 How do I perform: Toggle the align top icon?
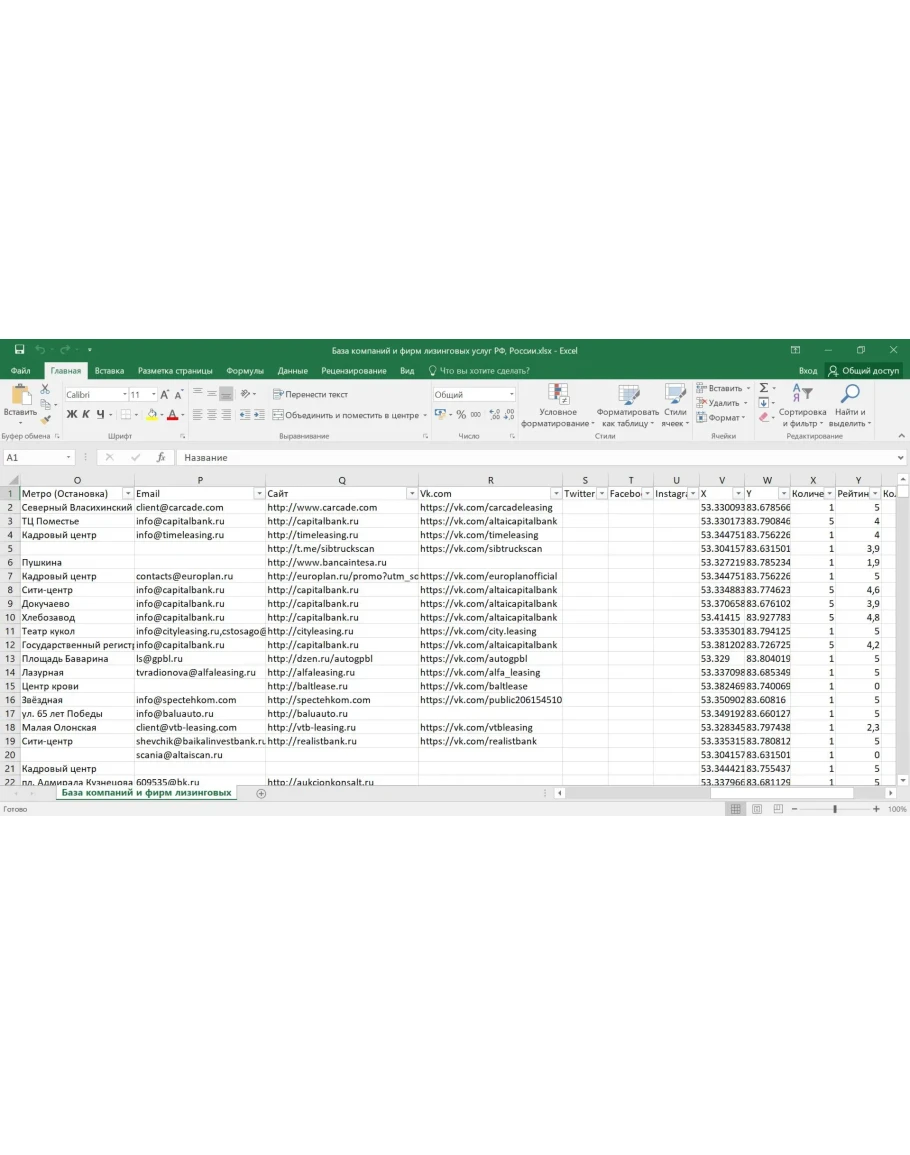click(197, 394)
